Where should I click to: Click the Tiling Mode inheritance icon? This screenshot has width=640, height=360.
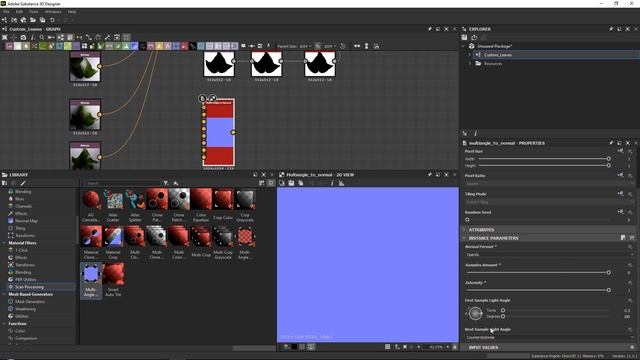[620, 193]
